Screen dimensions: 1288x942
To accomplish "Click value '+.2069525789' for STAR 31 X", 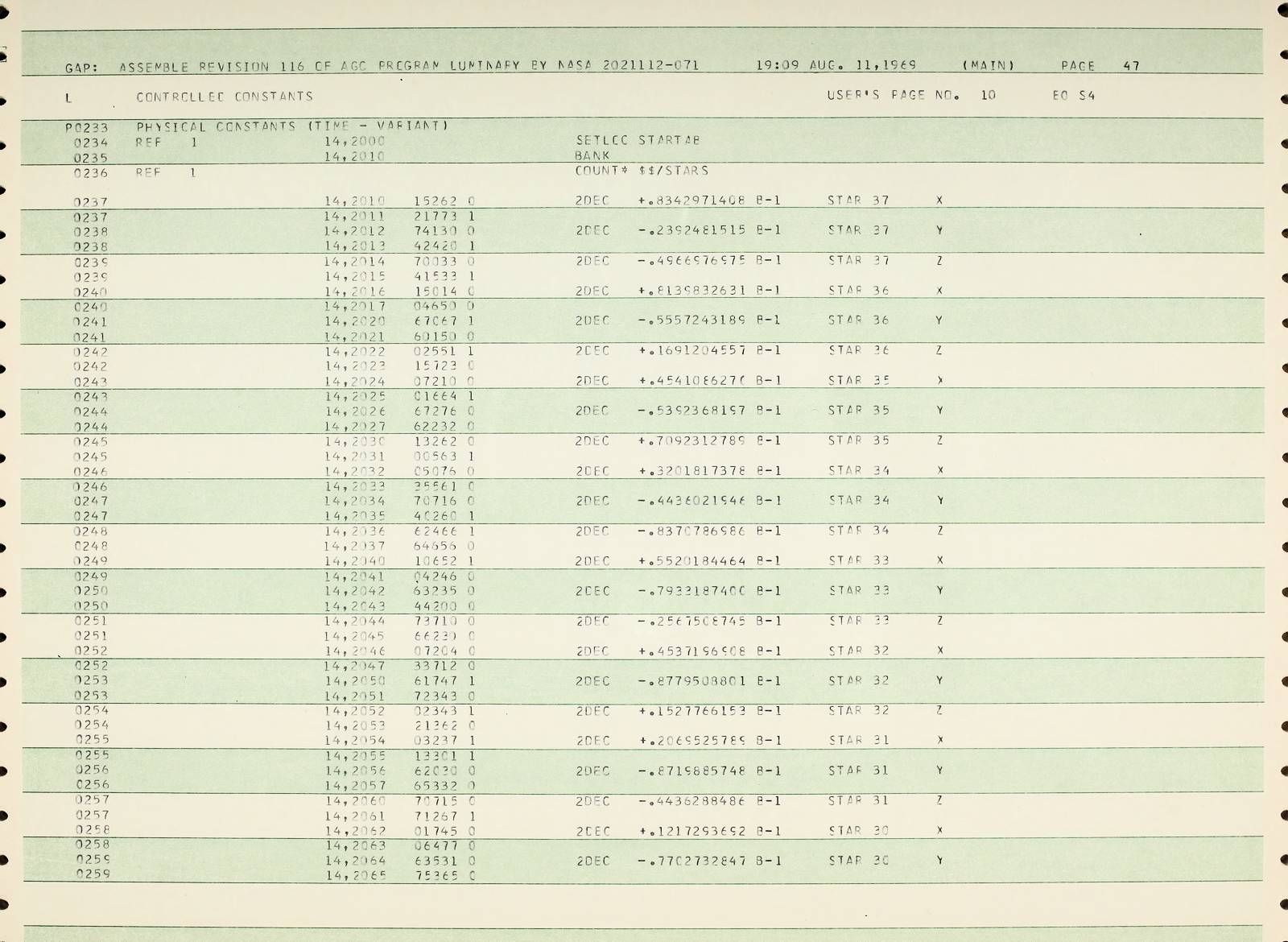I will point(692,741).
